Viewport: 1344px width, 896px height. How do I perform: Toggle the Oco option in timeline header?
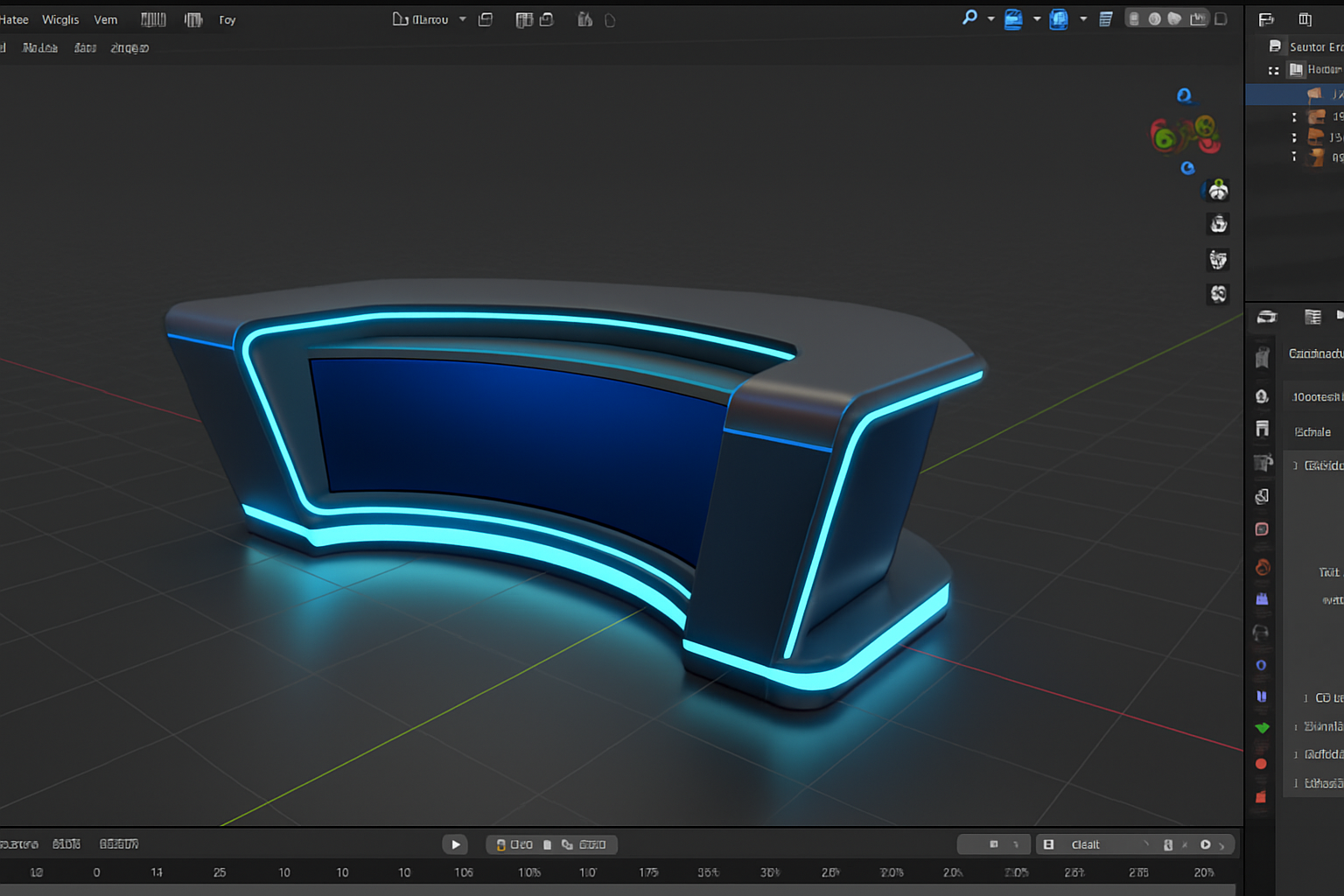(x=514, y=844)
